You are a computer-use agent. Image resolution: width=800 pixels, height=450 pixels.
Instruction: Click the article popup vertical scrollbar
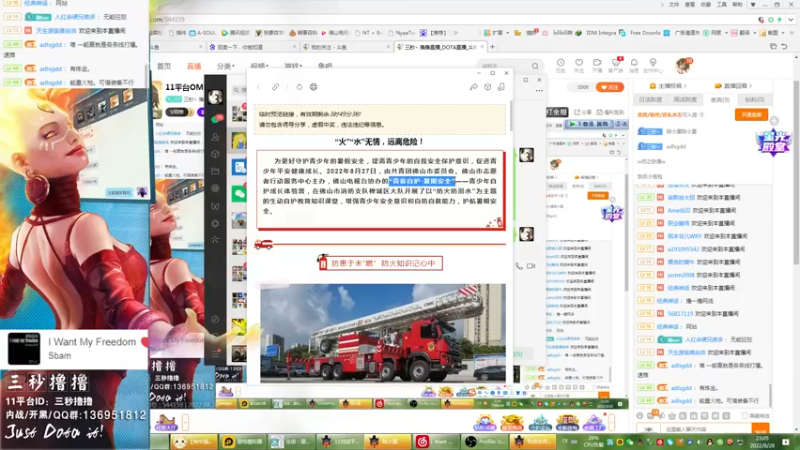[511, 116]
